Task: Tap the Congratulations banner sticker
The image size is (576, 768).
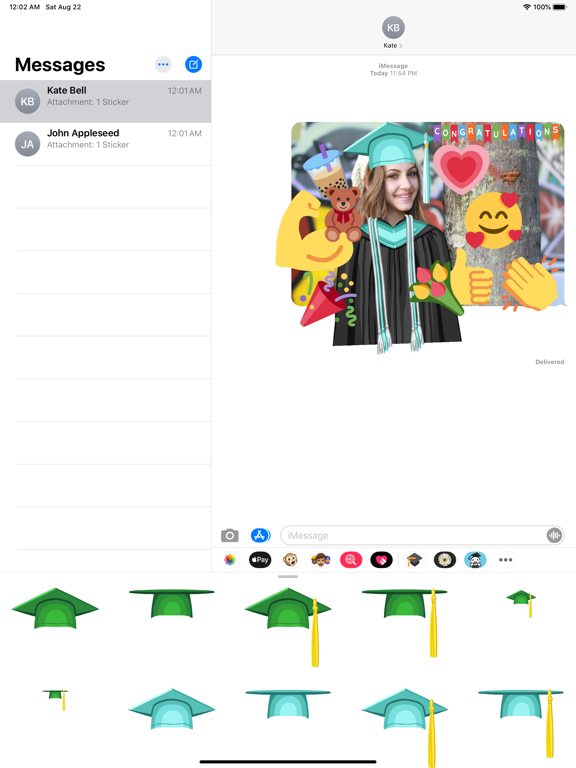Action: [496, 133]
